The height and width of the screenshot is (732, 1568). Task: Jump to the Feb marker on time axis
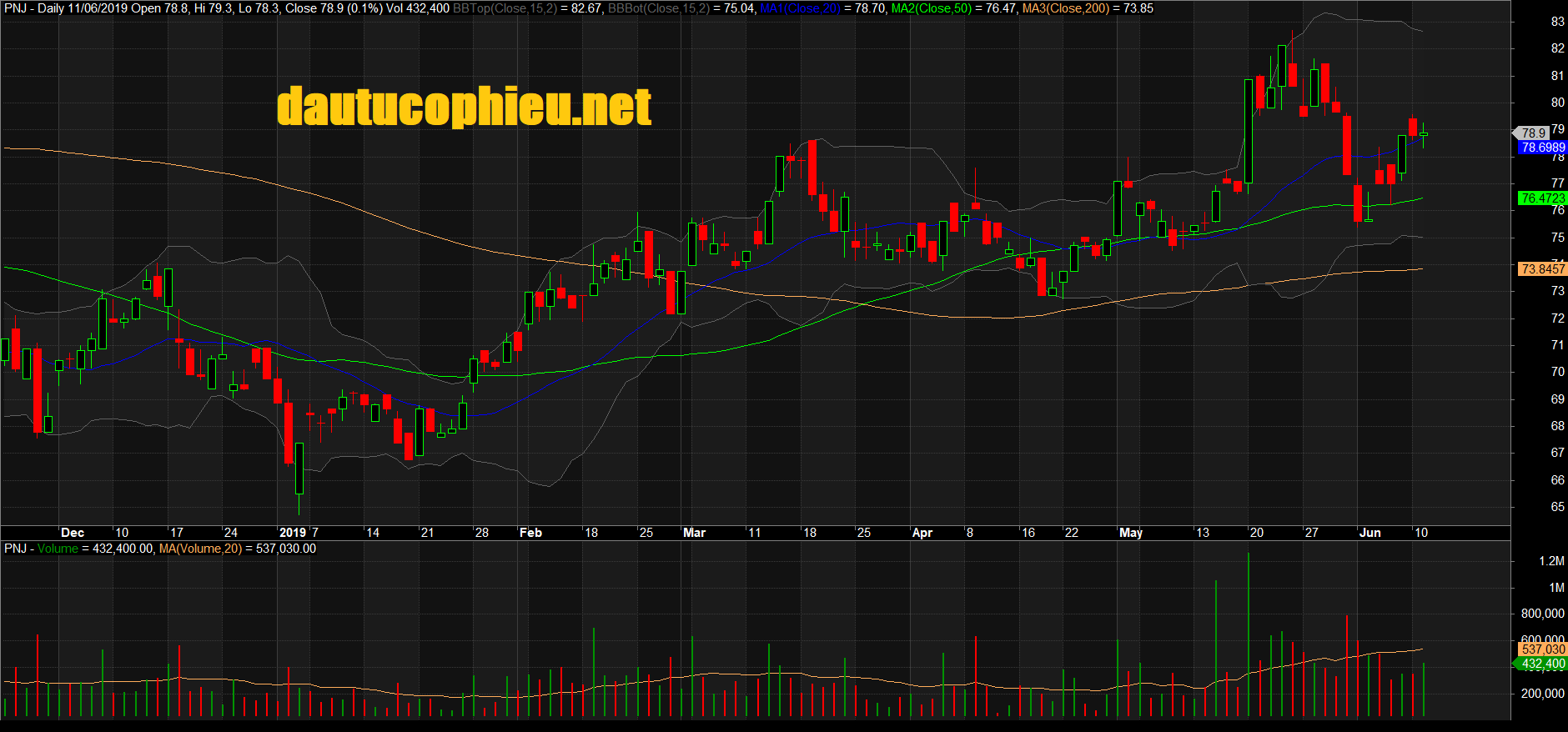[530, 533]
